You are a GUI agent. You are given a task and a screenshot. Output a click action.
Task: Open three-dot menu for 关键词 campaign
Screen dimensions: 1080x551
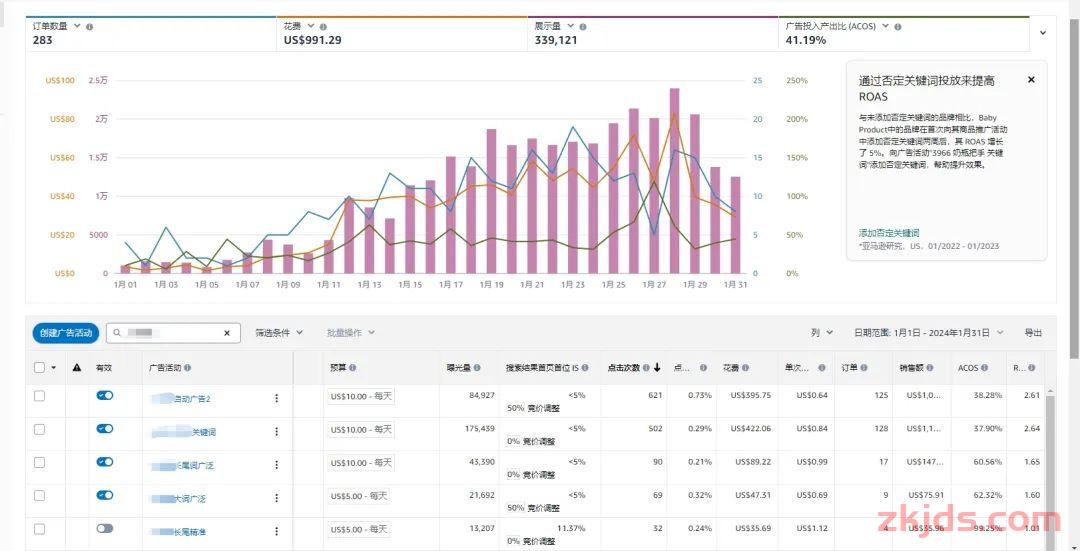(x=277, y=432)
